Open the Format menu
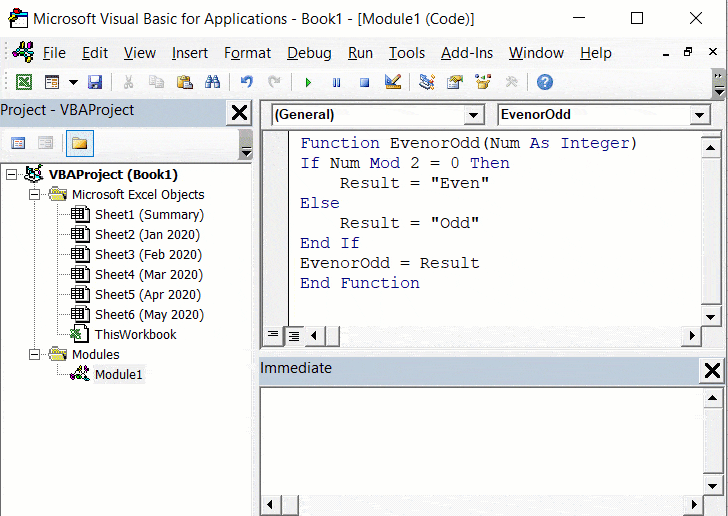Screen dimensions: 728x516 pos(247,53)
